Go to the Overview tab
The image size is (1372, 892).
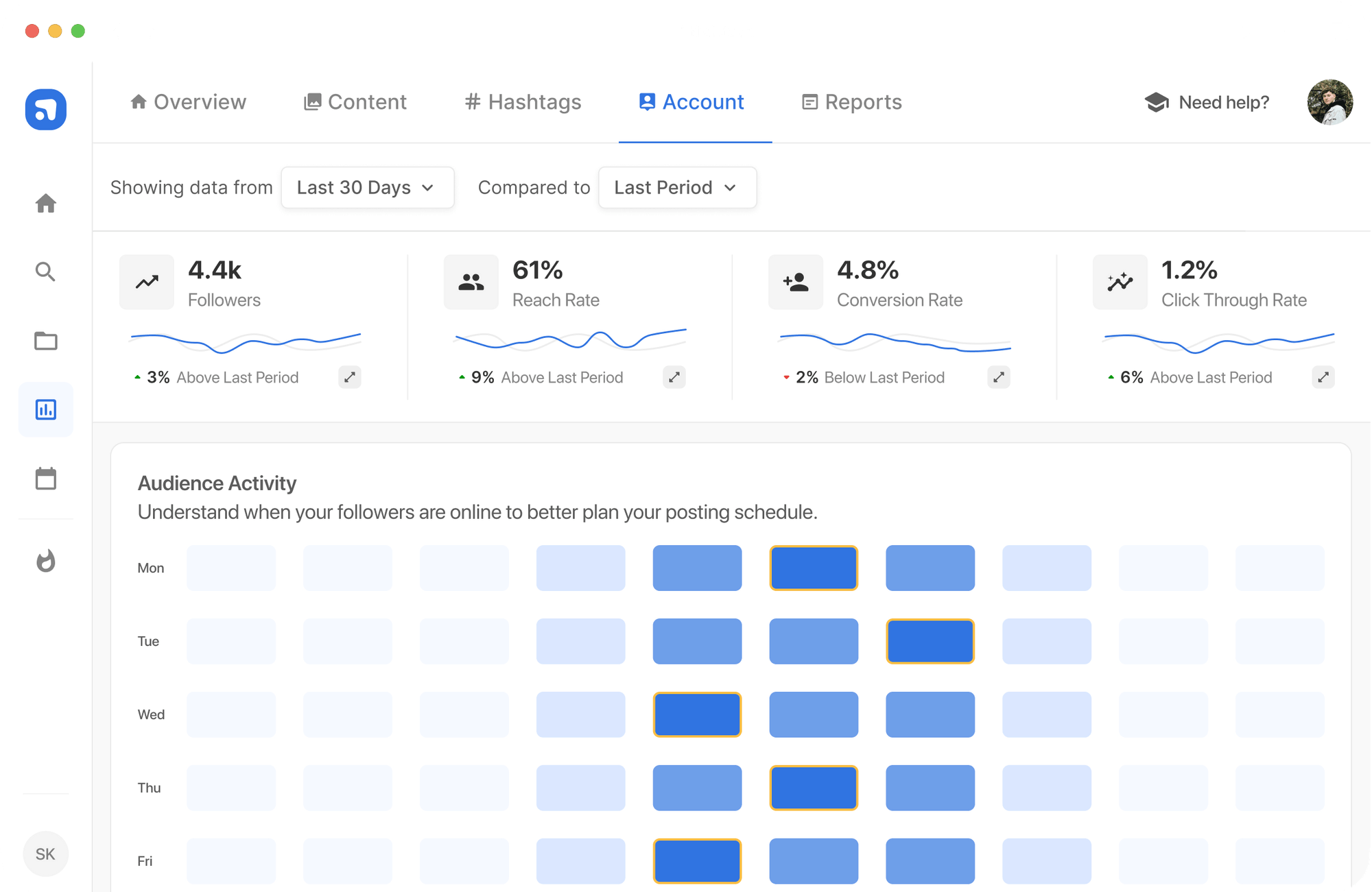(188, 101)
